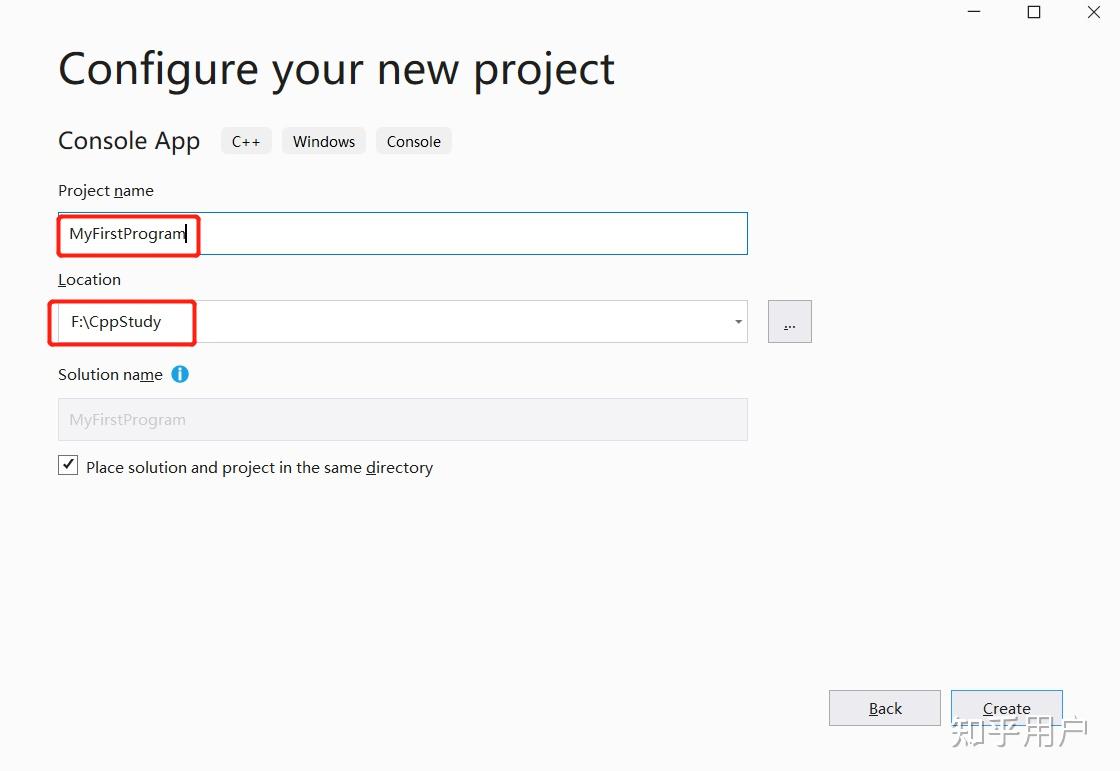Close the Configure your new project dialog
This screenshot has height=771, width=1120.
coord(1093,12)
